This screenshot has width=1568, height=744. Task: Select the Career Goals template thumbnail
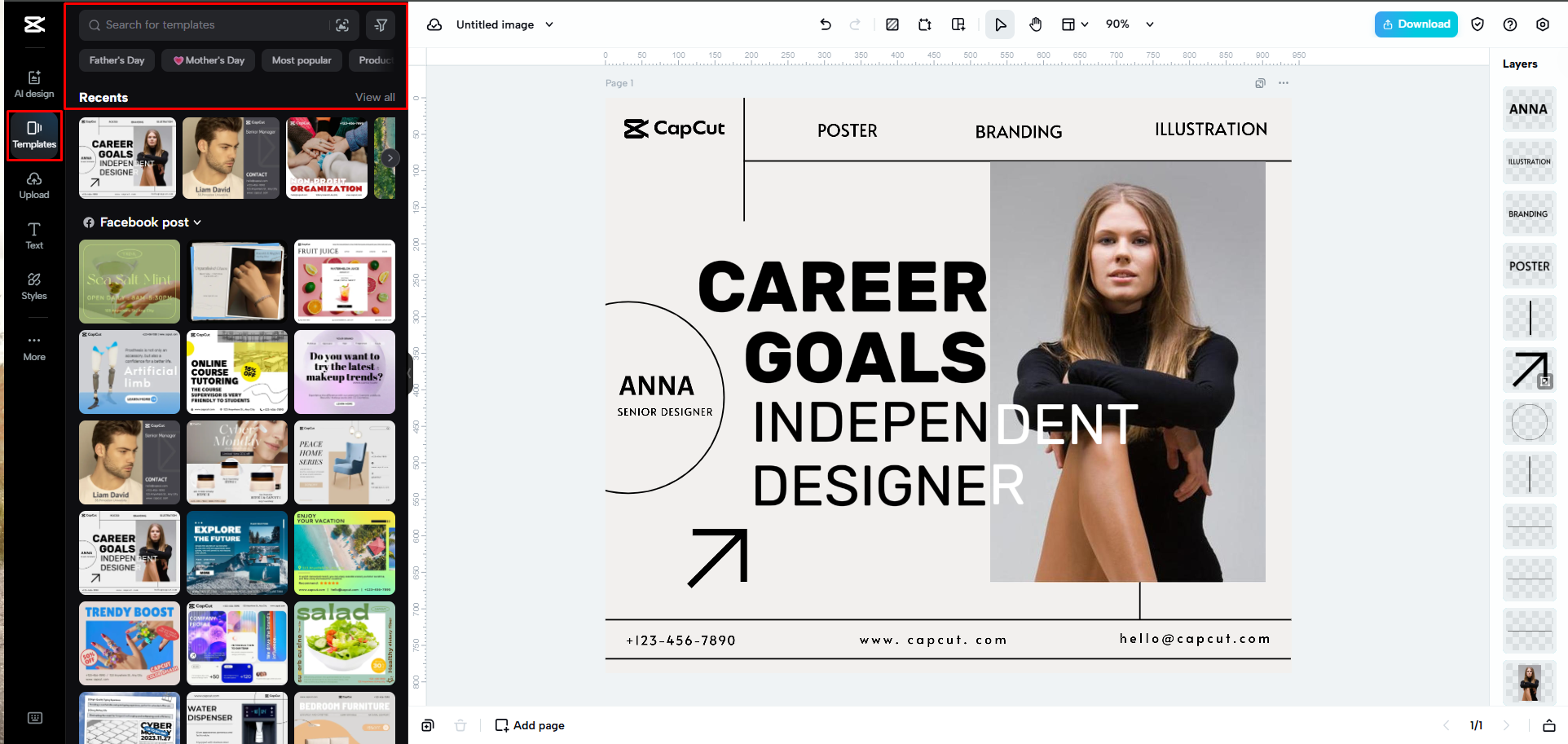pyautogui.click(x=127, y=157)
